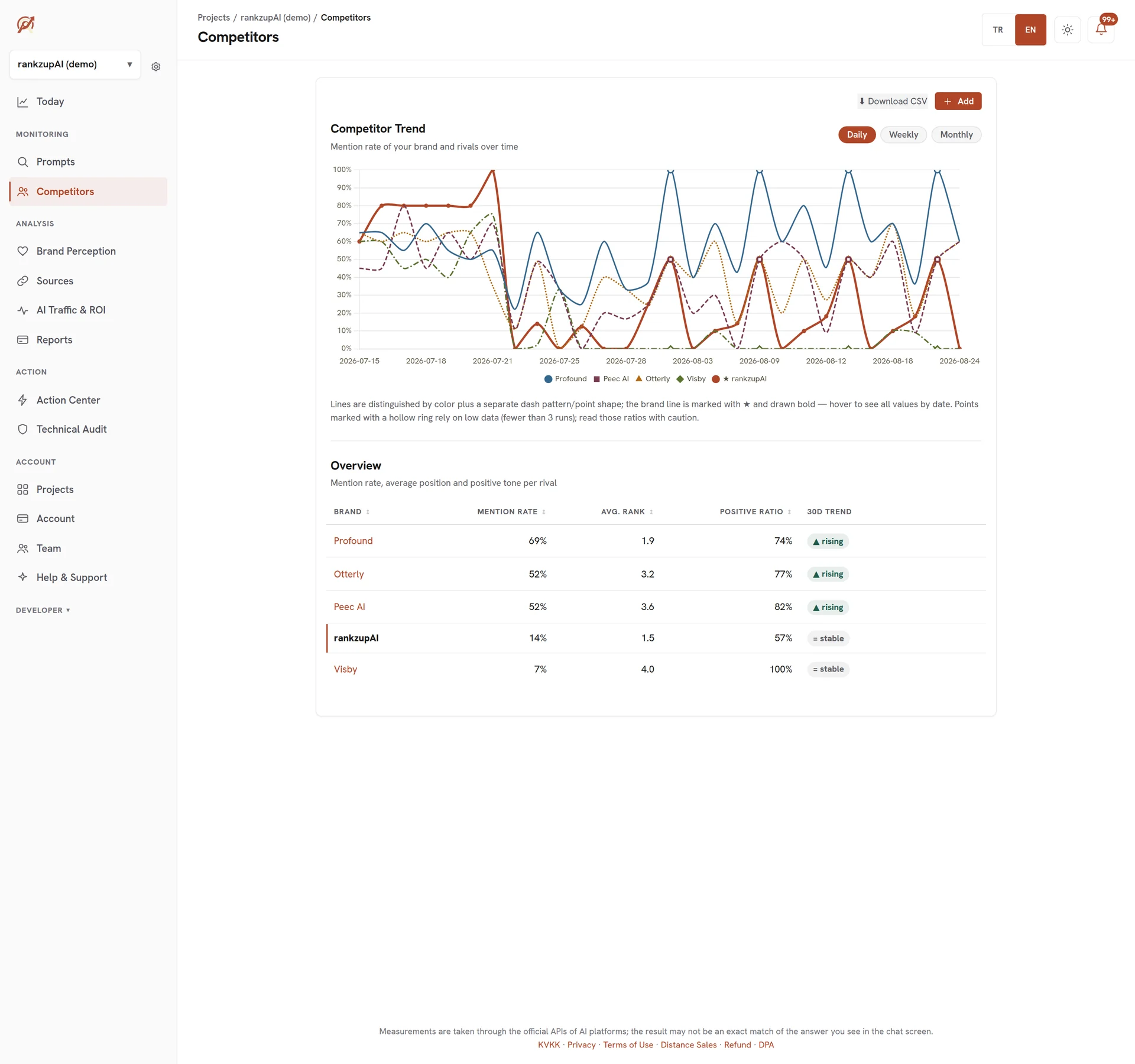The width and height of the screenshot is (1135, 1064).
Task: Open the rankzupAI (demo) project dropdown
Action: pos(75,64)
